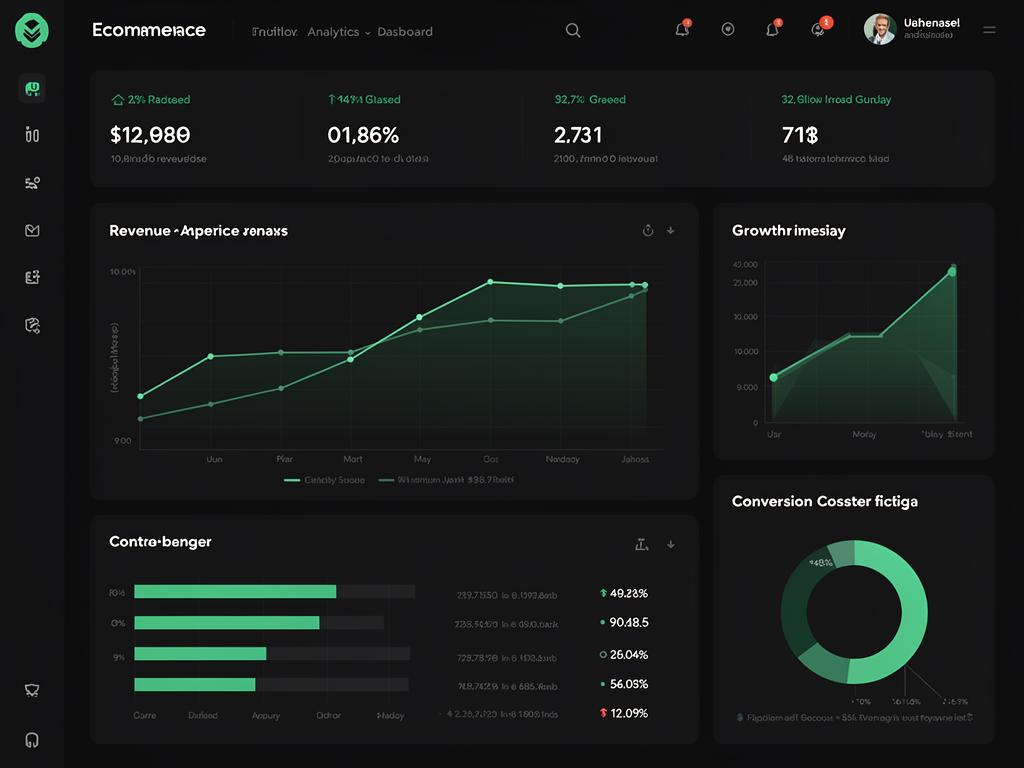The width and height of the screenshot is (1024, 768).
Task: Click the circular icon between the two bells
Action: pyautogui.click(x=728, y=30)
